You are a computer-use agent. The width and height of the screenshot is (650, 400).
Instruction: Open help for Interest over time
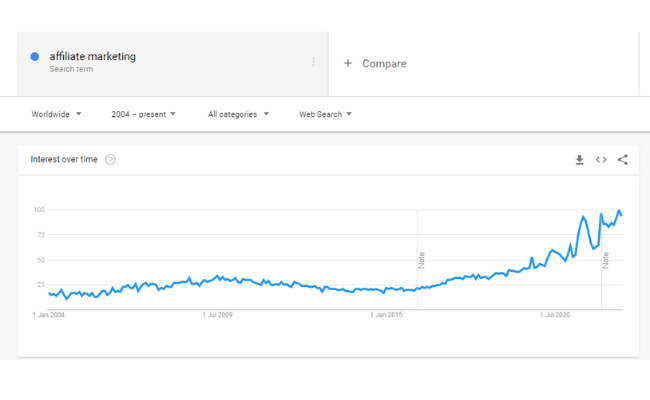click(x=110, y=160)
